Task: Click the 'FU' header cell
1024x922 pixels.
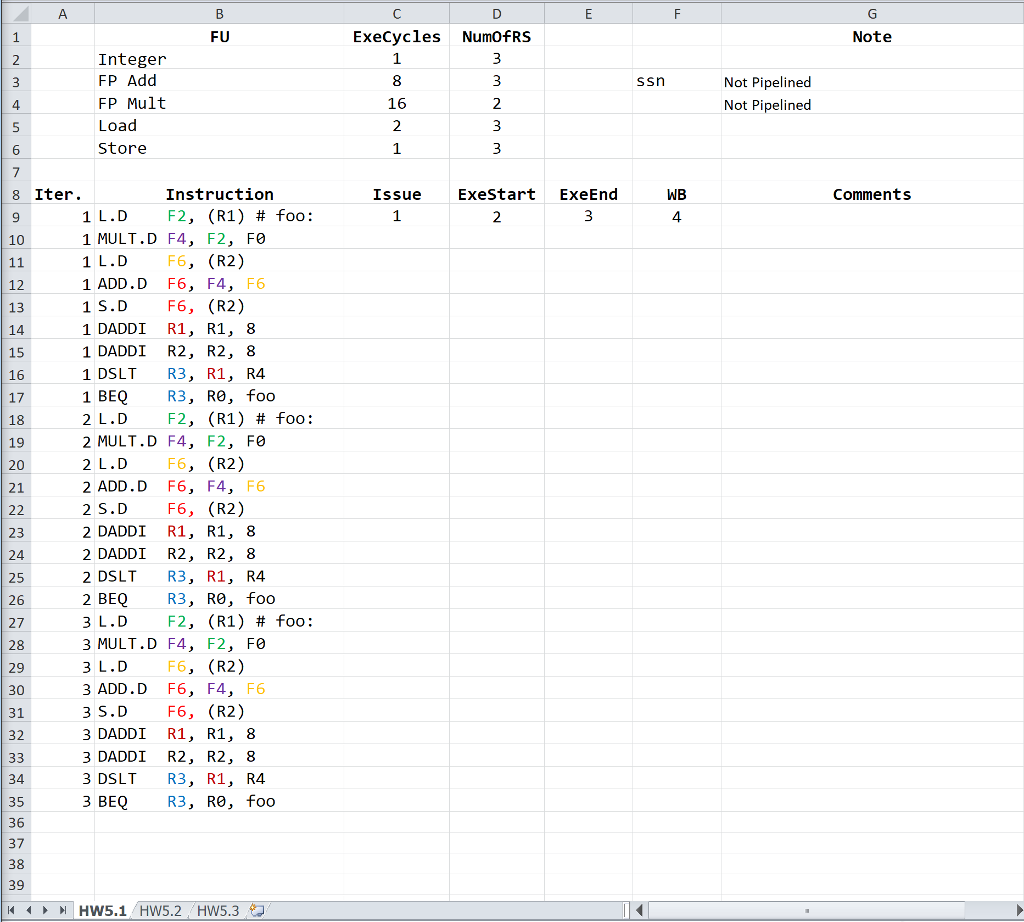Action: (x=219, y=37)
